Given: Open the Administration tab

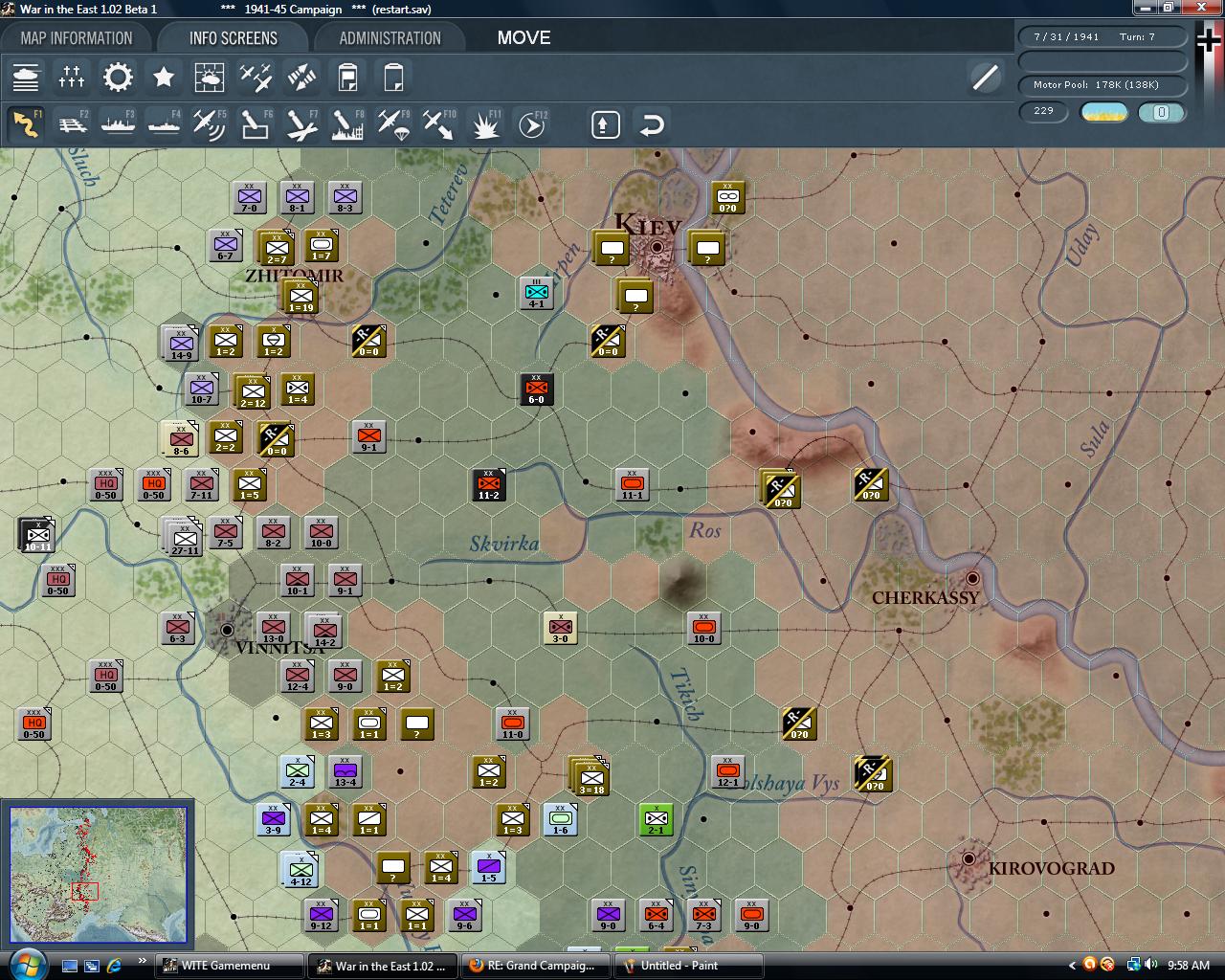Looking at the screenshot, I should [x=390, y=38].
